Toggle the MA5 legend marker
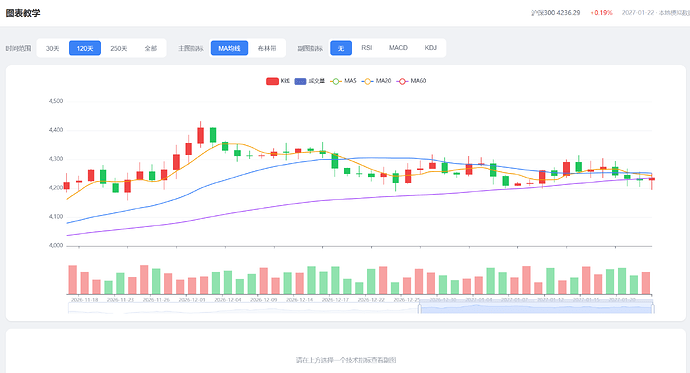Viewport: 690px width, 373px height. coord(336,81)
